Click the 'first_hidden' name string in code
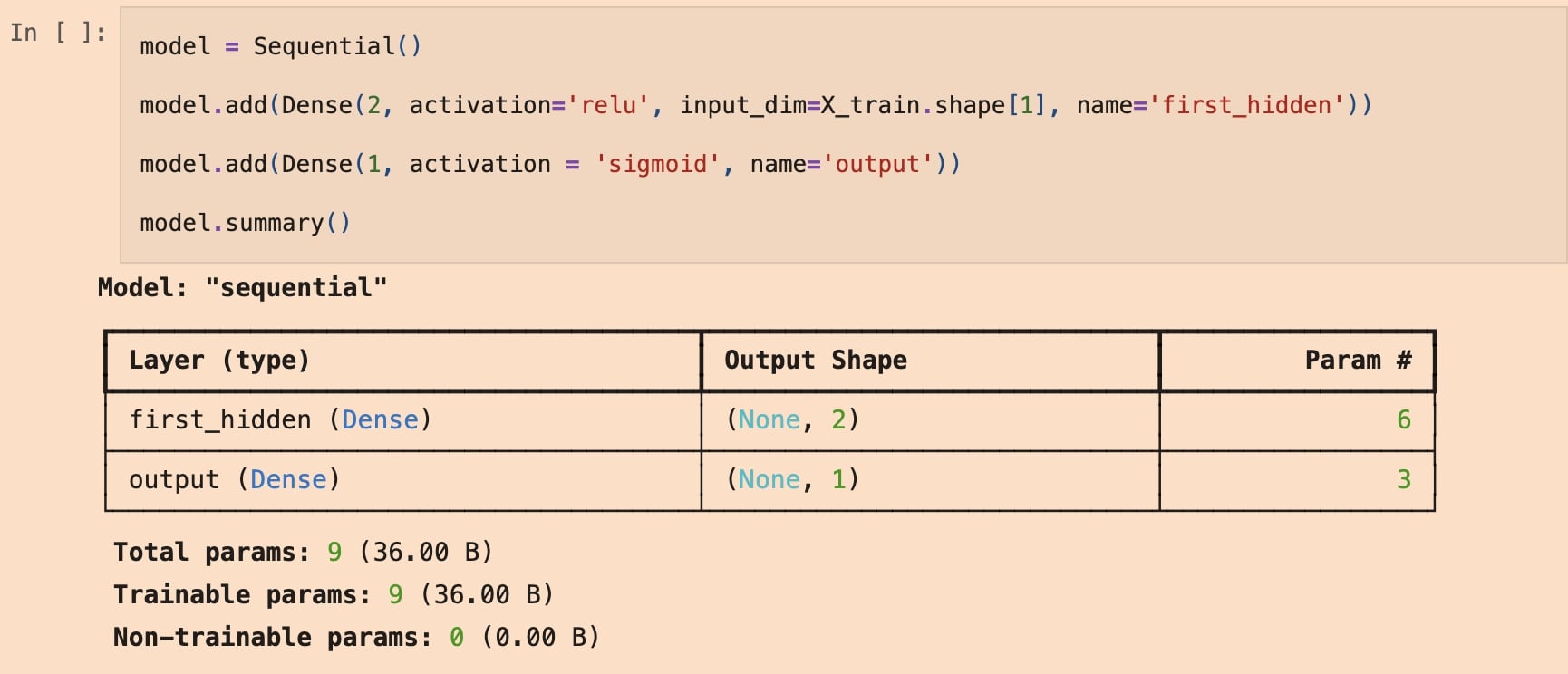 point(1247,105)
